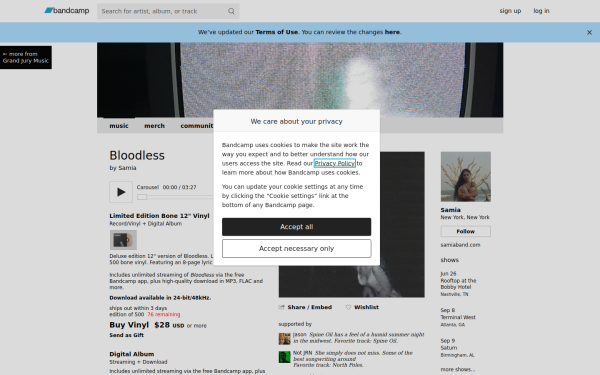Open the Samia artist link under album title
Image resolution: width=600 pixels, height=375 pixels.
[127, 168]
